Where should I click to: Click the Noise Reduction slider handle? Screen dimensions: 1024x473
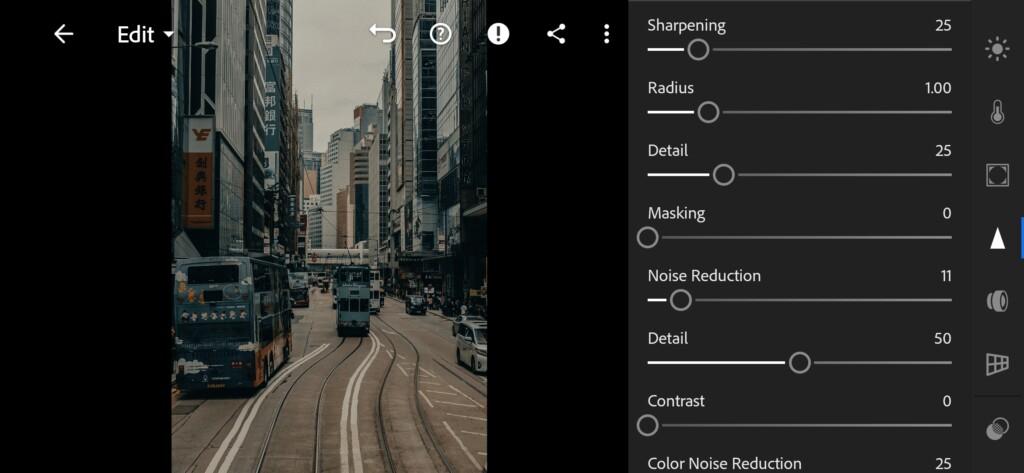(680, 301)
